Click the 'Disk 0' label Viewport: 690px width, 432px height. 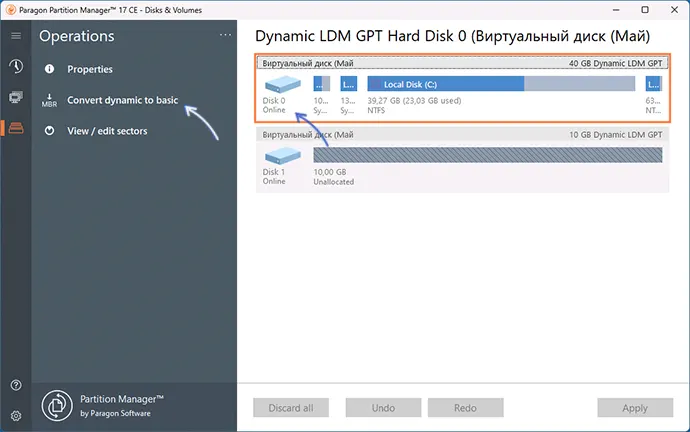tap(274, 101)
